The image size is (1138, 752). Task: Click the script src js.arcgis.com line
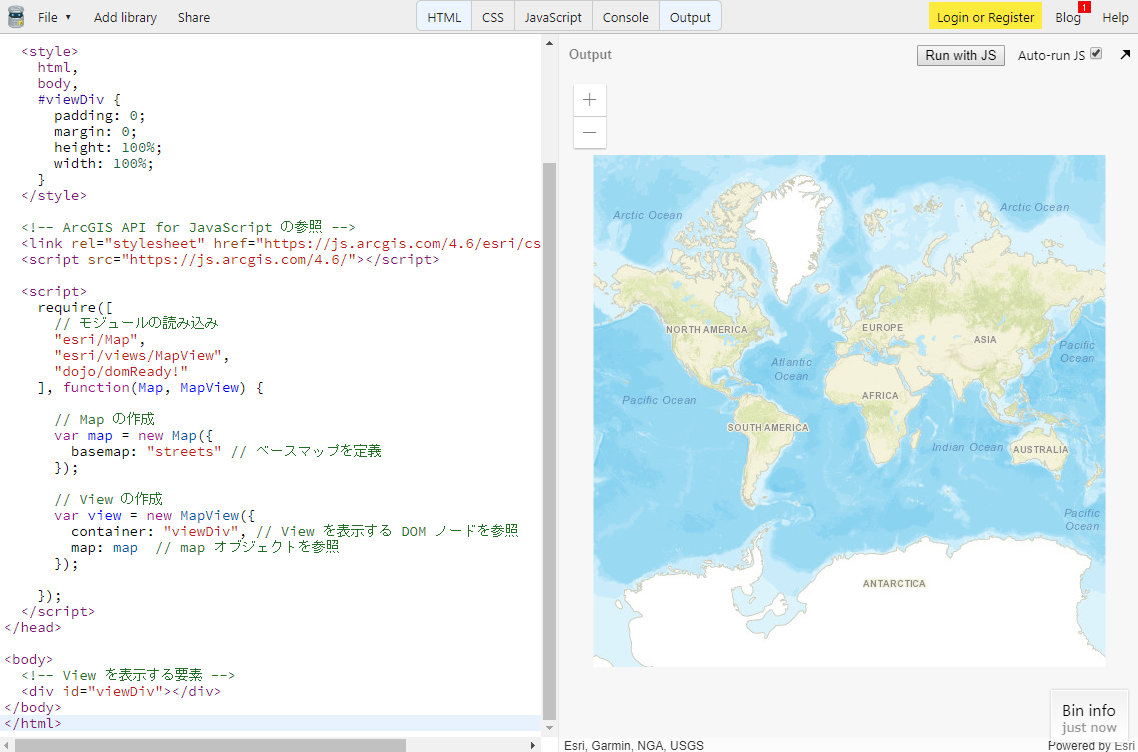pos(230,260)
